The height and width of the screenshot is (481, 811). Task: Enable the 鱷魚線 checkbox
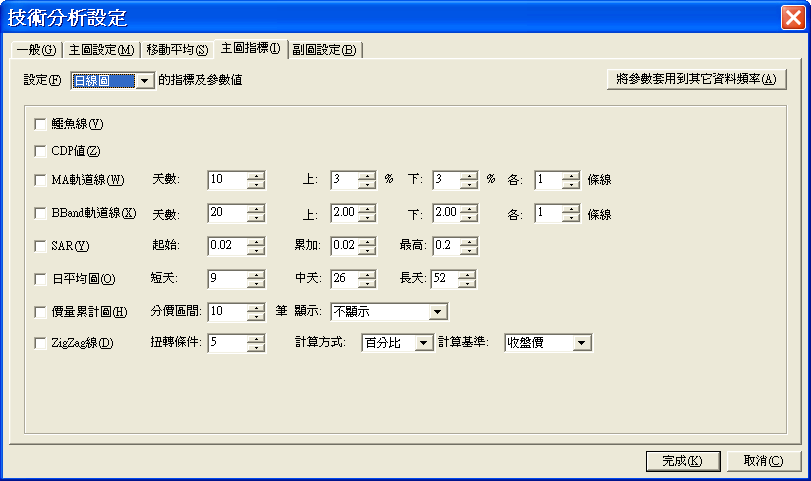[x=40, y=124]
